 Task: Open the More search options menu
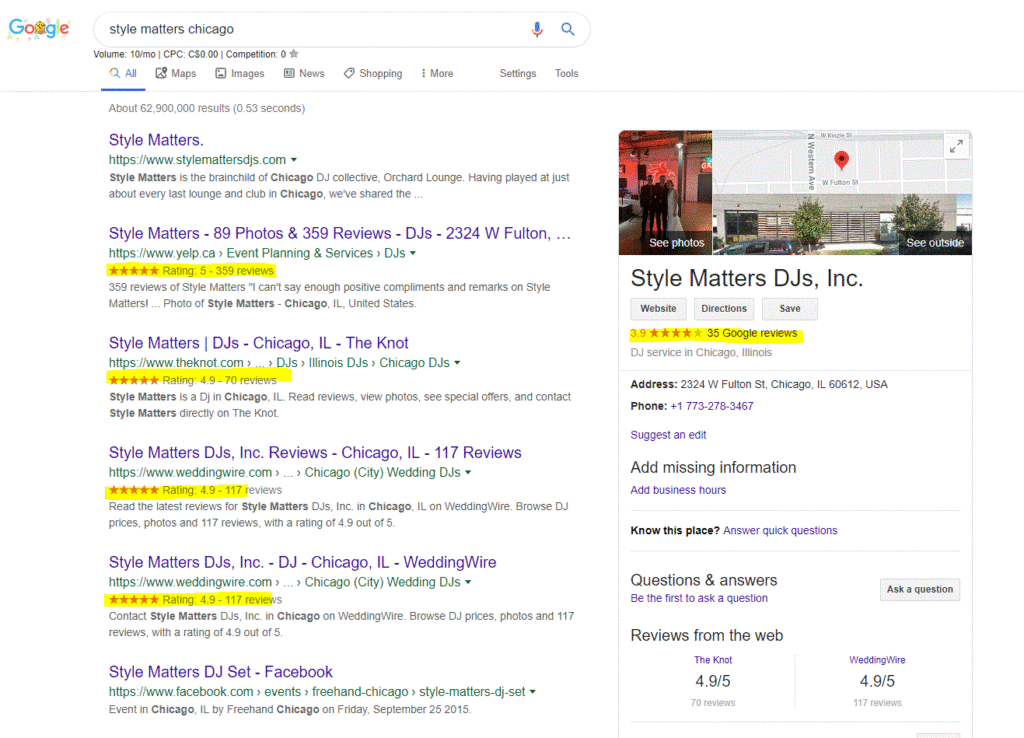[x=437, y=74]
